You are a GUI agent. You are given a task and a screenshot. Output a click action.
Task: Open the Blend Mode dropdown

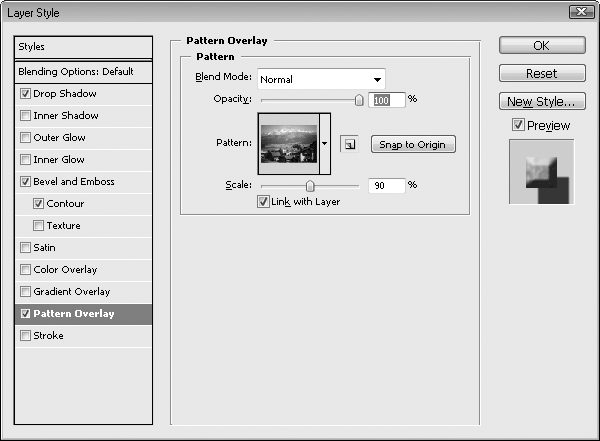(321, 79)
